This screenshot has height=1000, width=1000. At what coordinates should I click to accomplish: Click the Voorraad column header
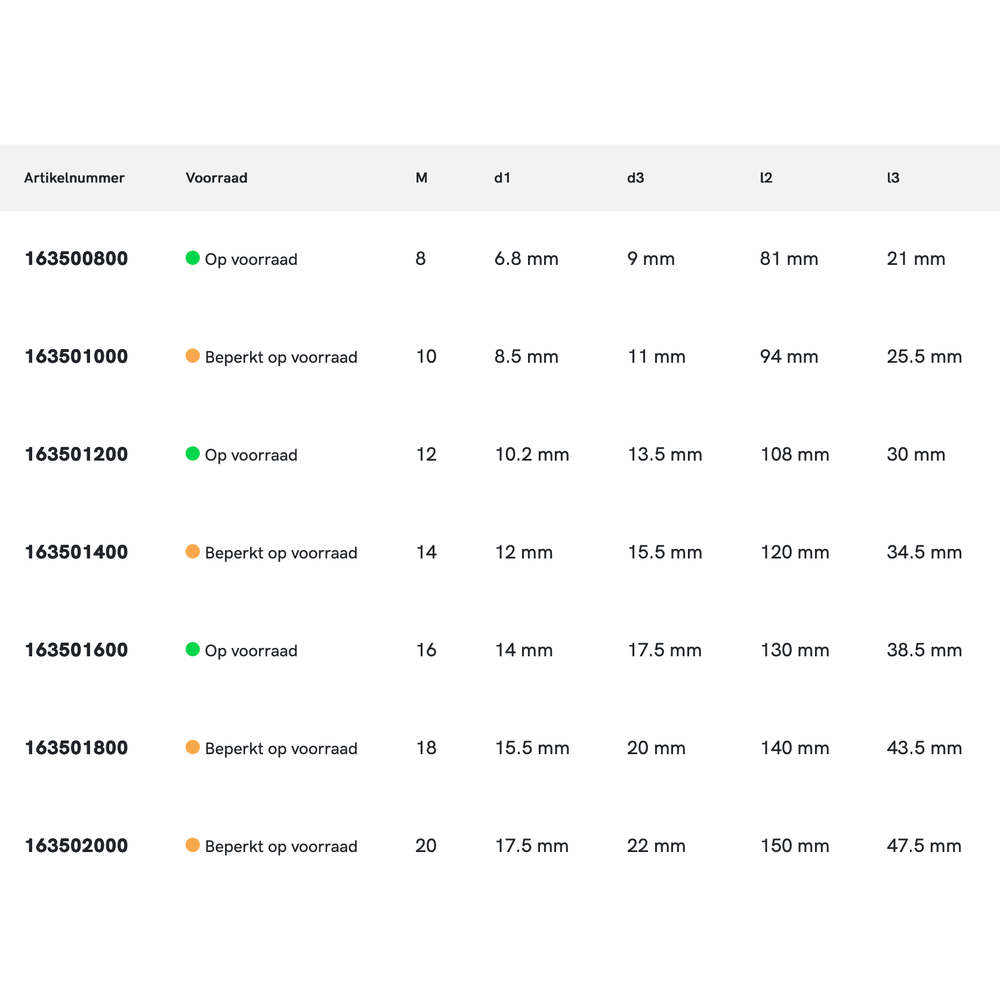click(x=216, y=178)
